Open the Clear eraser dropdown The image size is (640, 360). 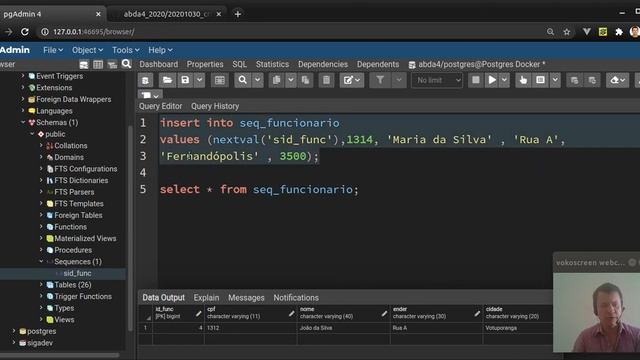click(x=617, y=80)
